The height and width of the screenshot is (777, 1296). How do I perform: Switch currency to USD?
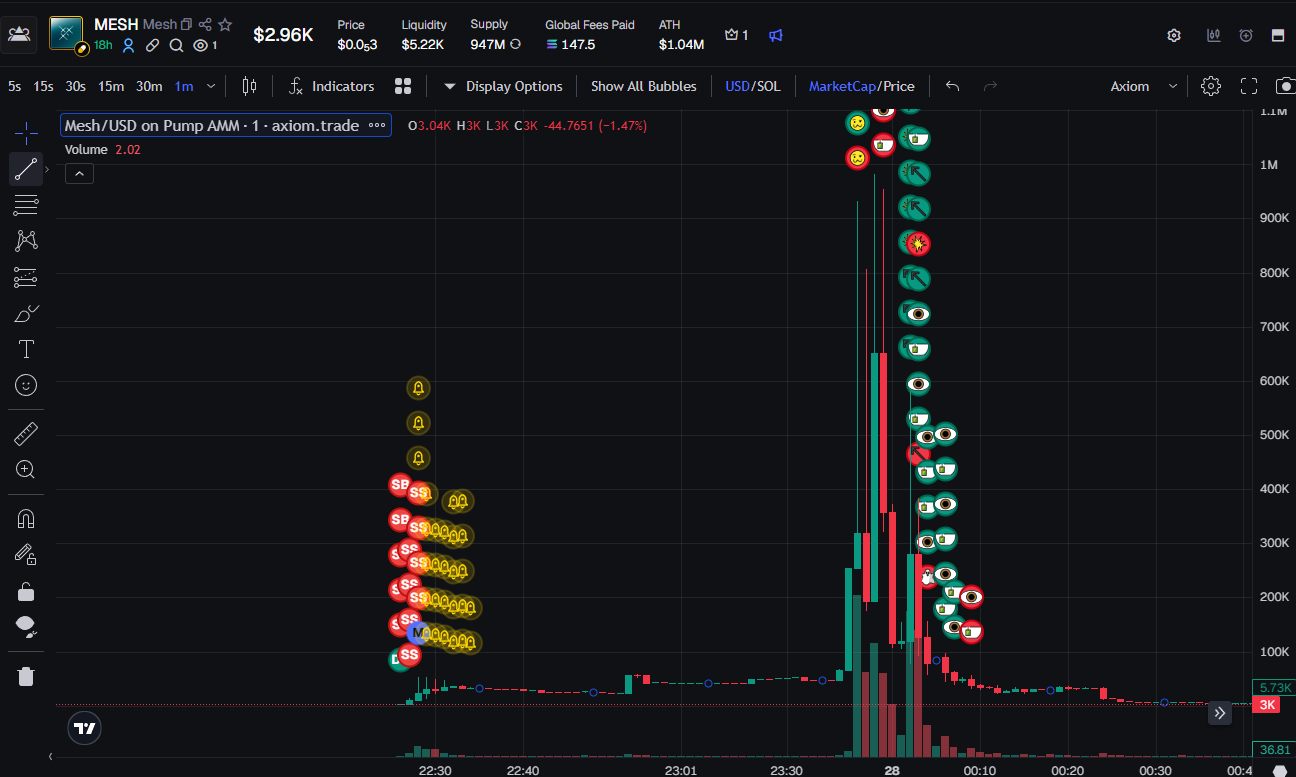coord(737,86)
